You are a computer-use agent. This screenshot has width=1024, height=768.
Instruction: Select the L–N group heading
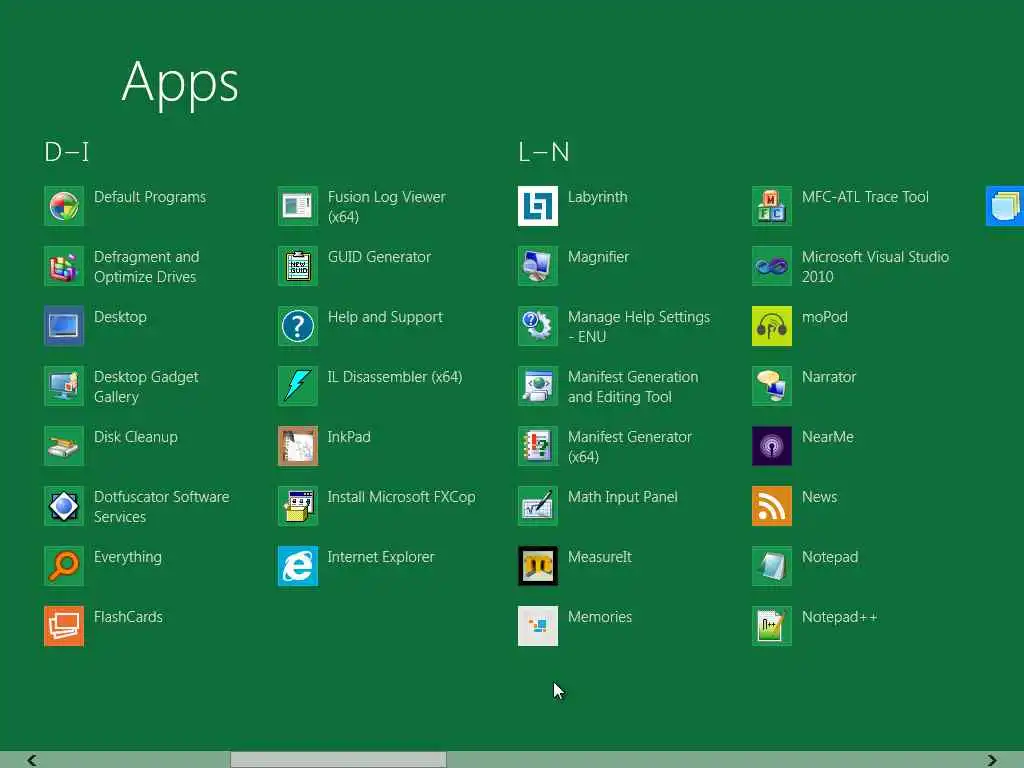(543, 152)
